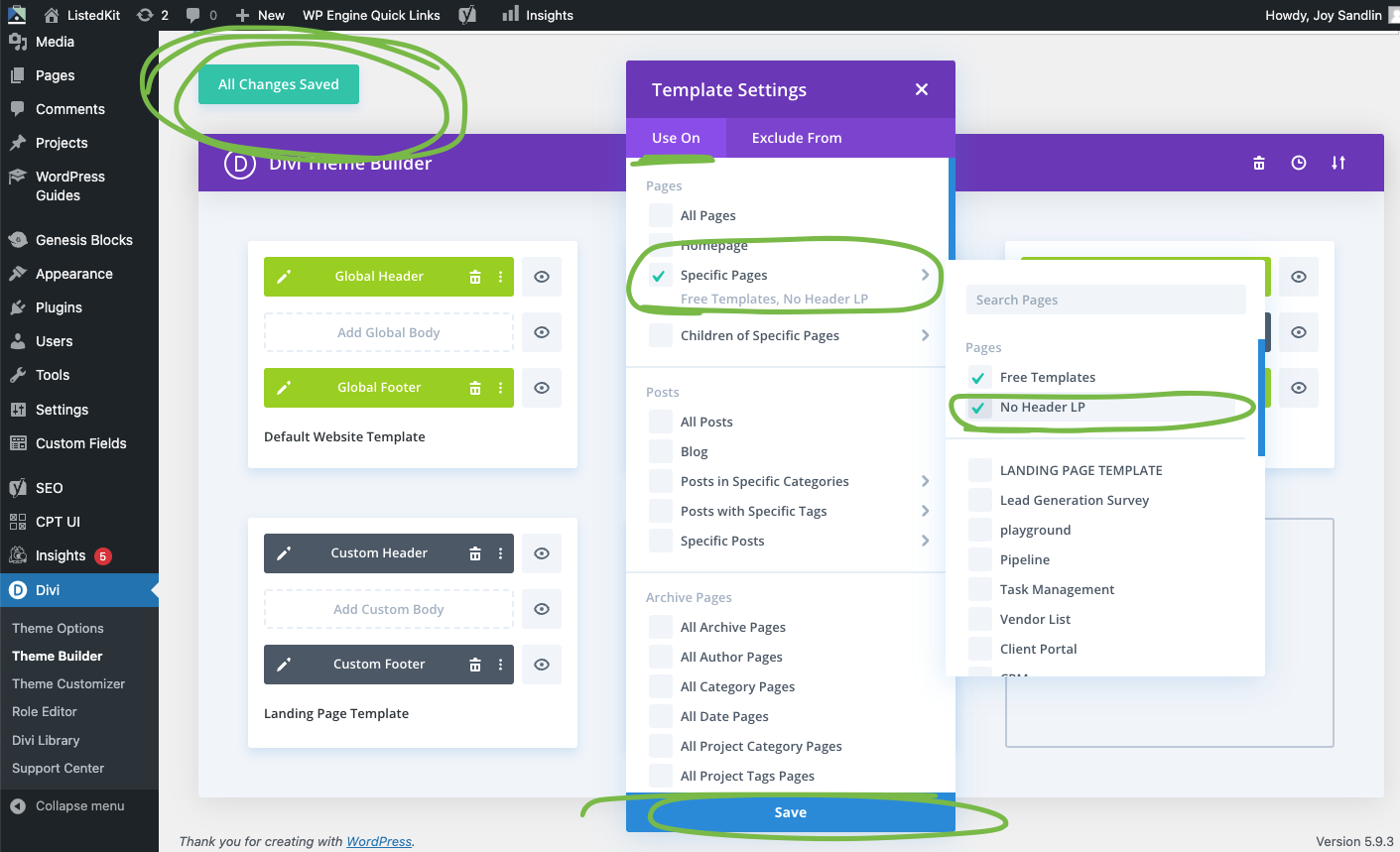Toggle Custom Header visibility eye

[542, 553]
